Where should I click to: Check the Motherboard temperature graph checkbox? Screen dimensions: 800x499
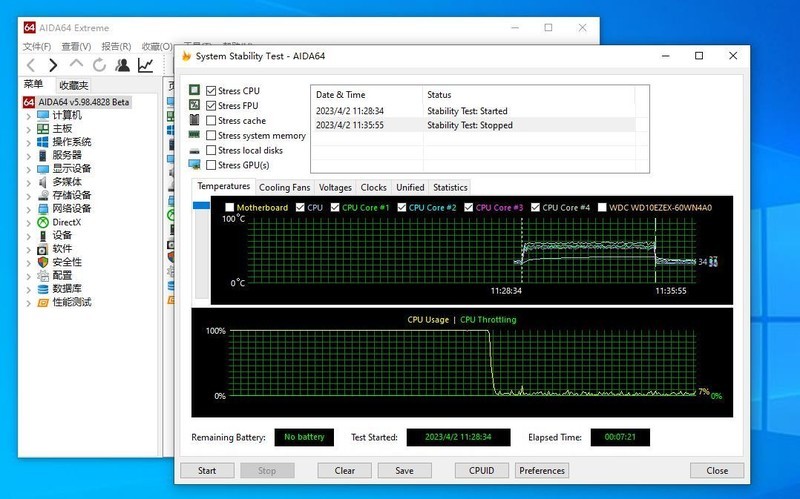coord(230,208)
